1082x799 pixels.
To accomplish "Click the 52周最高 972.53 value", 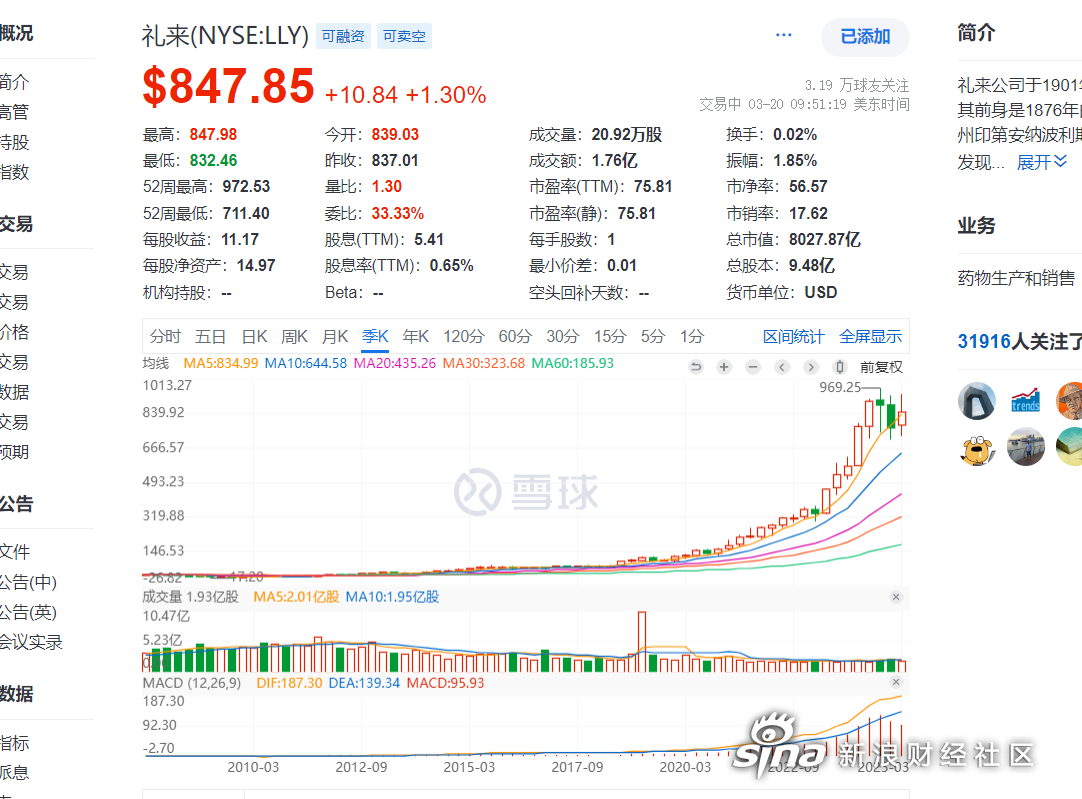I will pyautogui.click(x=246, y=187).
